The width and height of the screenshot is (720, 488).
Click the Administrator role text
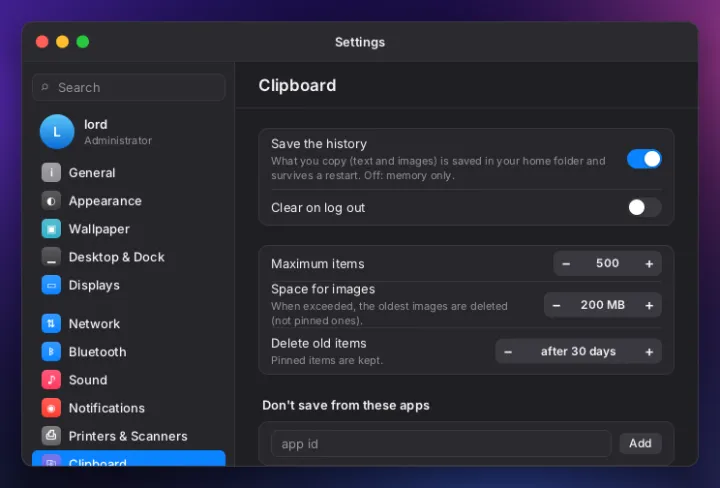tap(118, 140)
